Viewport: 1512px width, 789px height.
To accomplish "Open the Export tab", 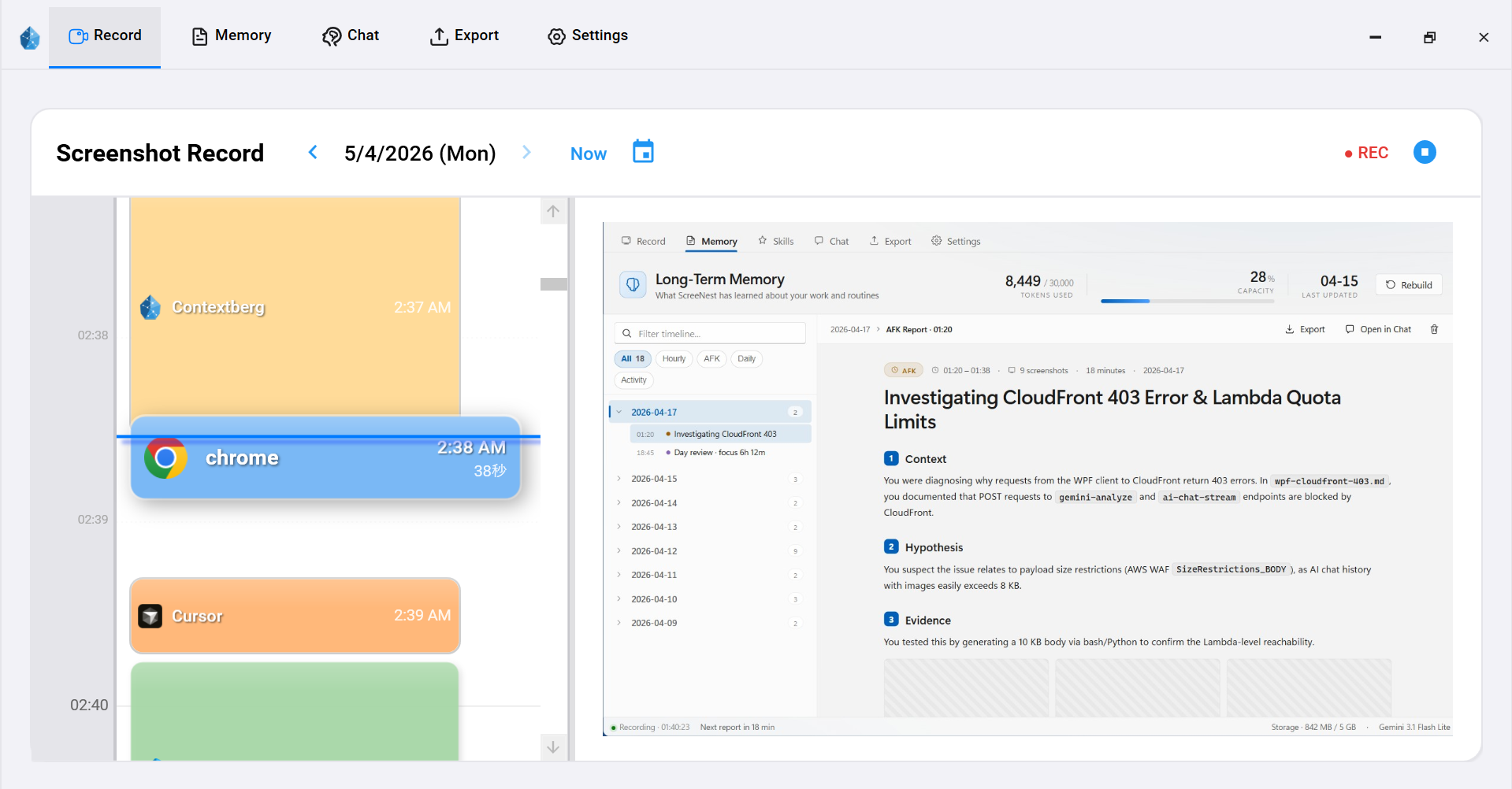I will [x=464, y=36].
